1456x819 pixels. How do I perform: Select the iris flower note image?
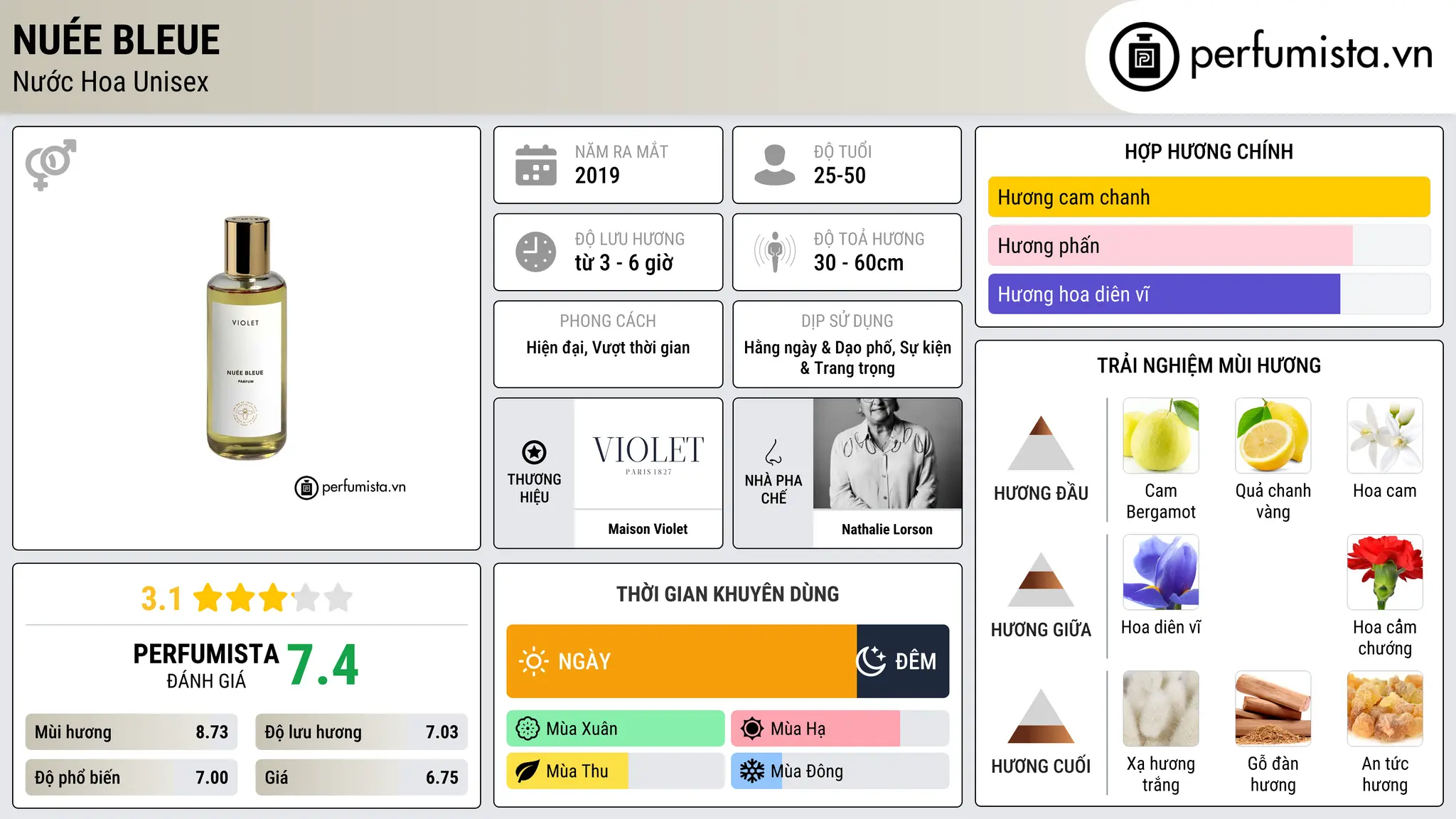pos(1161,572)
